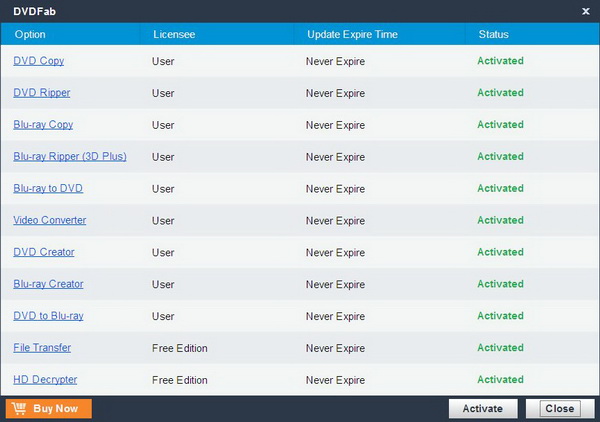Click the DVD Ripper option link

coord(41,93)
